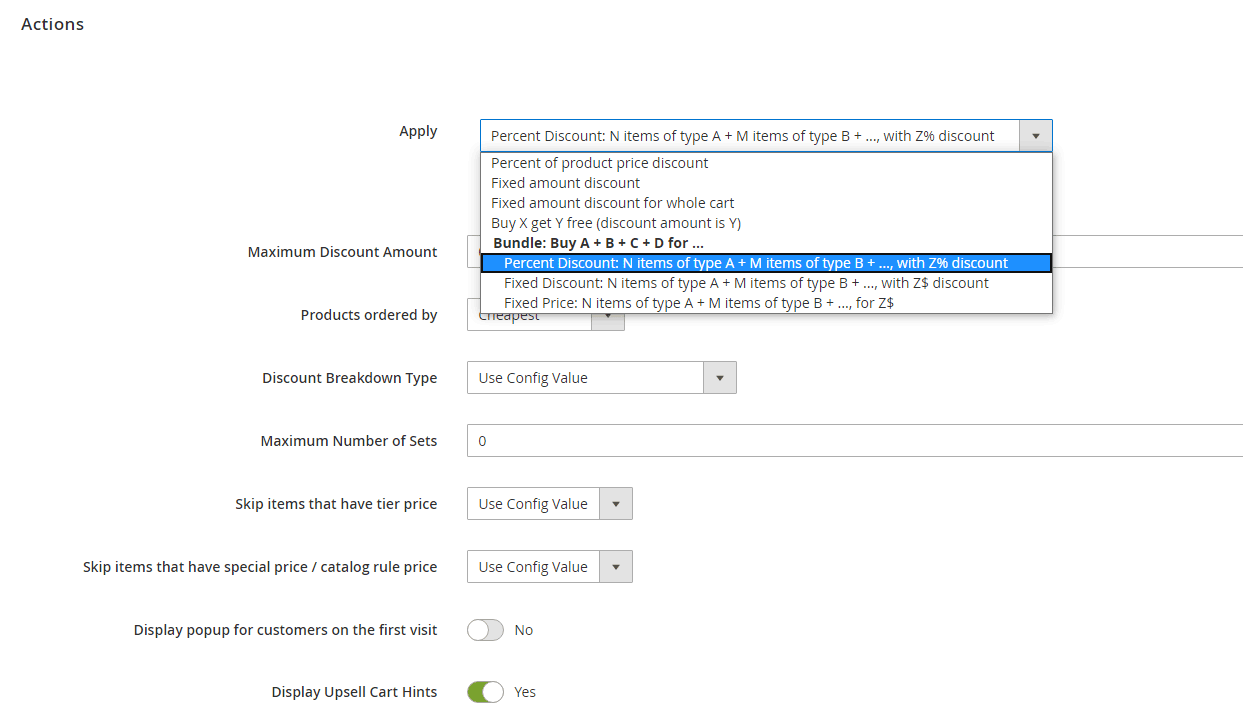Choose Fixed Discount bundle option with Z$ discount

(766, 283)
